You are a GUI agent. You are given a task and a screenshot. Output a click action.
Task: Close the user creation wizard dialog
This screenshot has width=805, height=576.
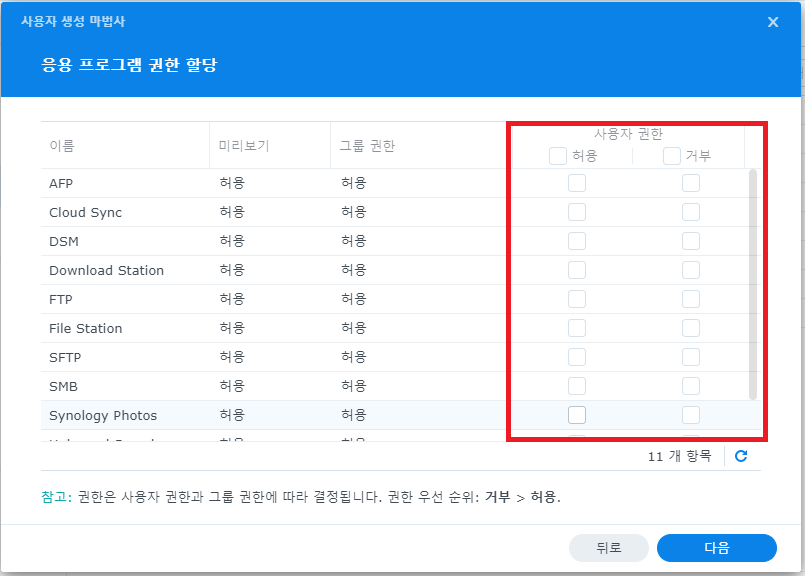click(773, 22)
